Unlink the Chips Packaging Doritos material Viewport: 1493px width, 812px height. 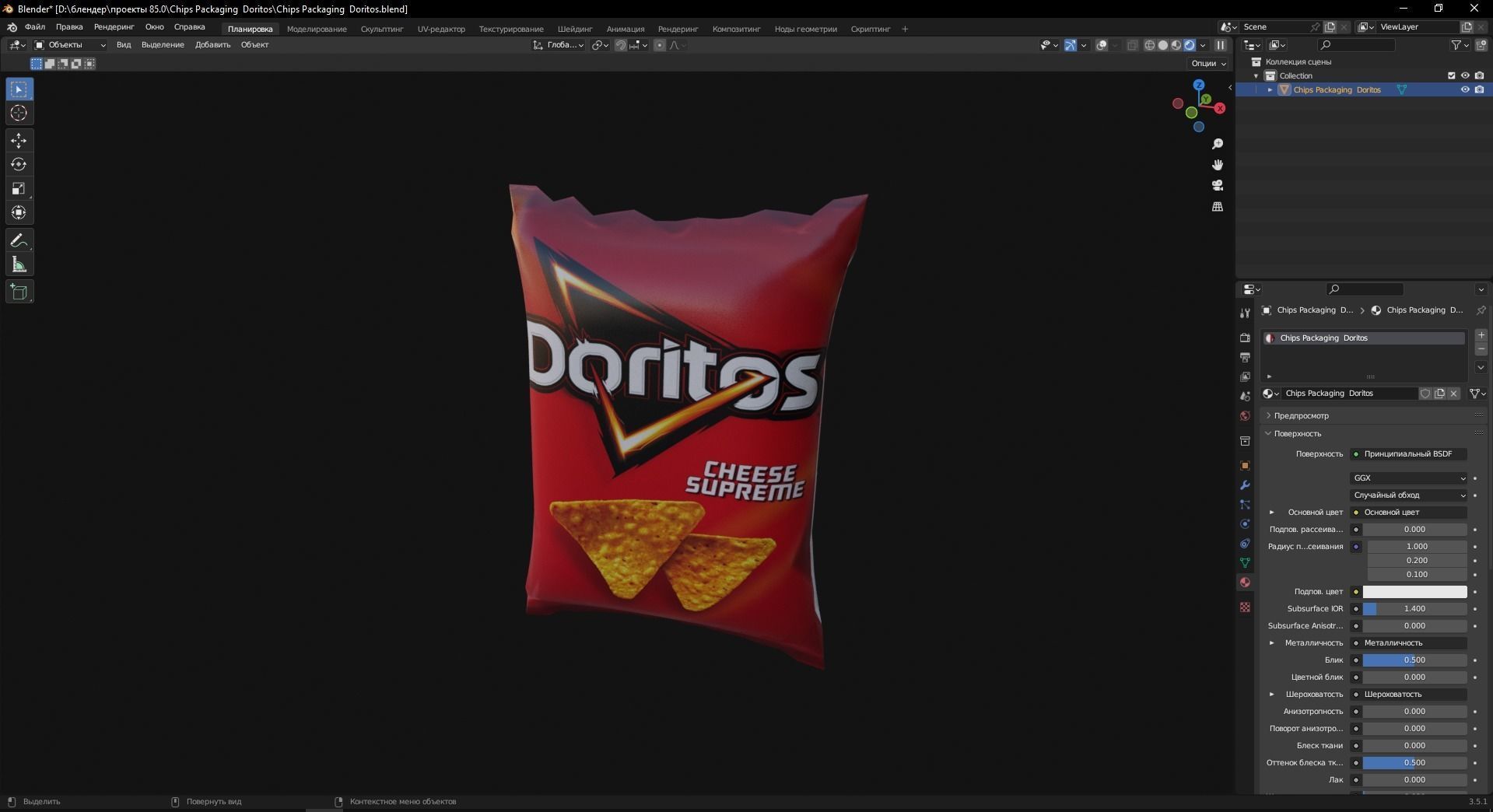click(x=1453, y=394)
